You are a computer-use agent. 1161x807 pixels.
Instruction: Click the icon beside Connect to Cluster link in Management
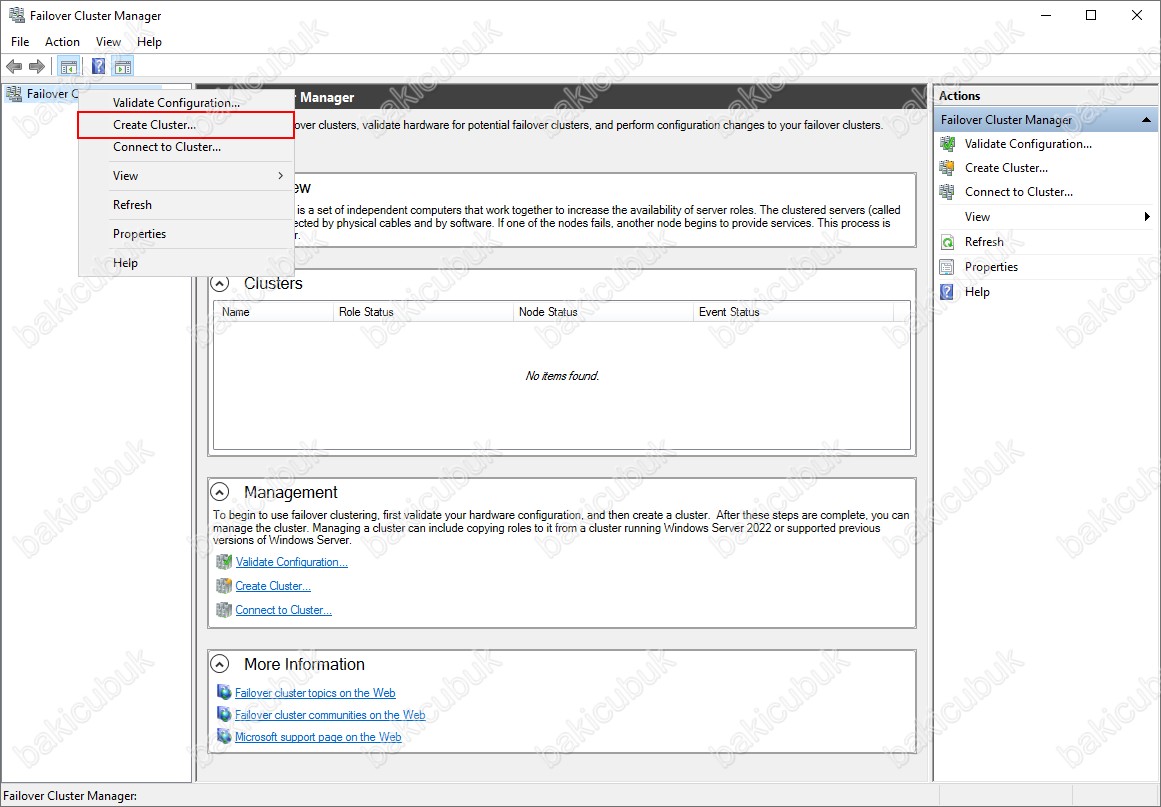tap(224, 610)
